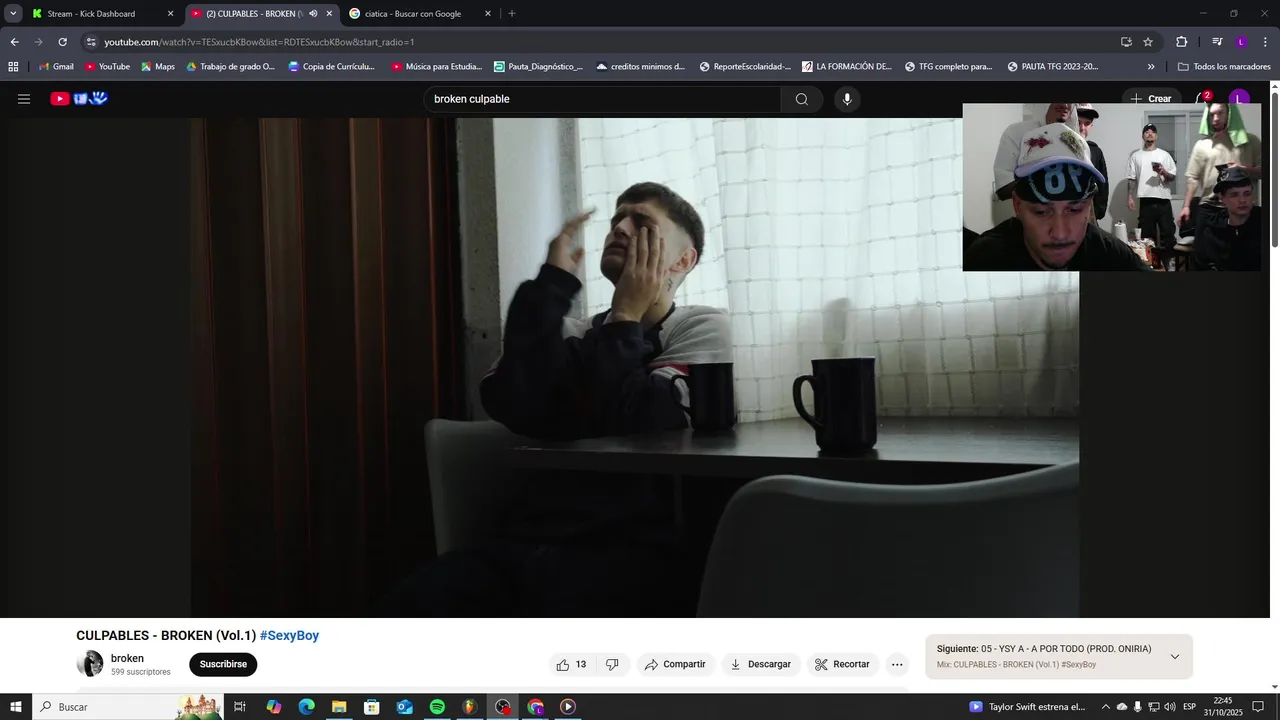Like the video with thumbs up
Viewport: 1280px width, 720px height.
click(x=572, y=664)
